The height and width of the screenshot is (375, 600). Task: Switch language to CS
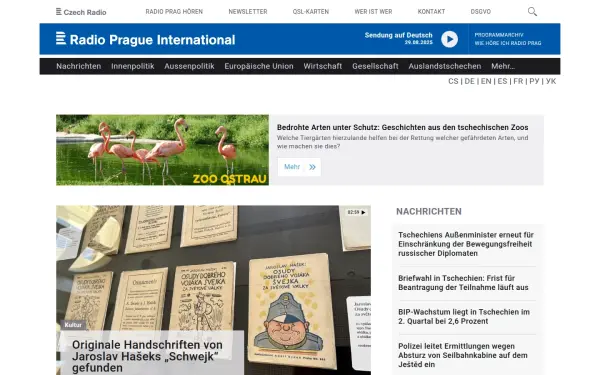click(x=453, y=81)
